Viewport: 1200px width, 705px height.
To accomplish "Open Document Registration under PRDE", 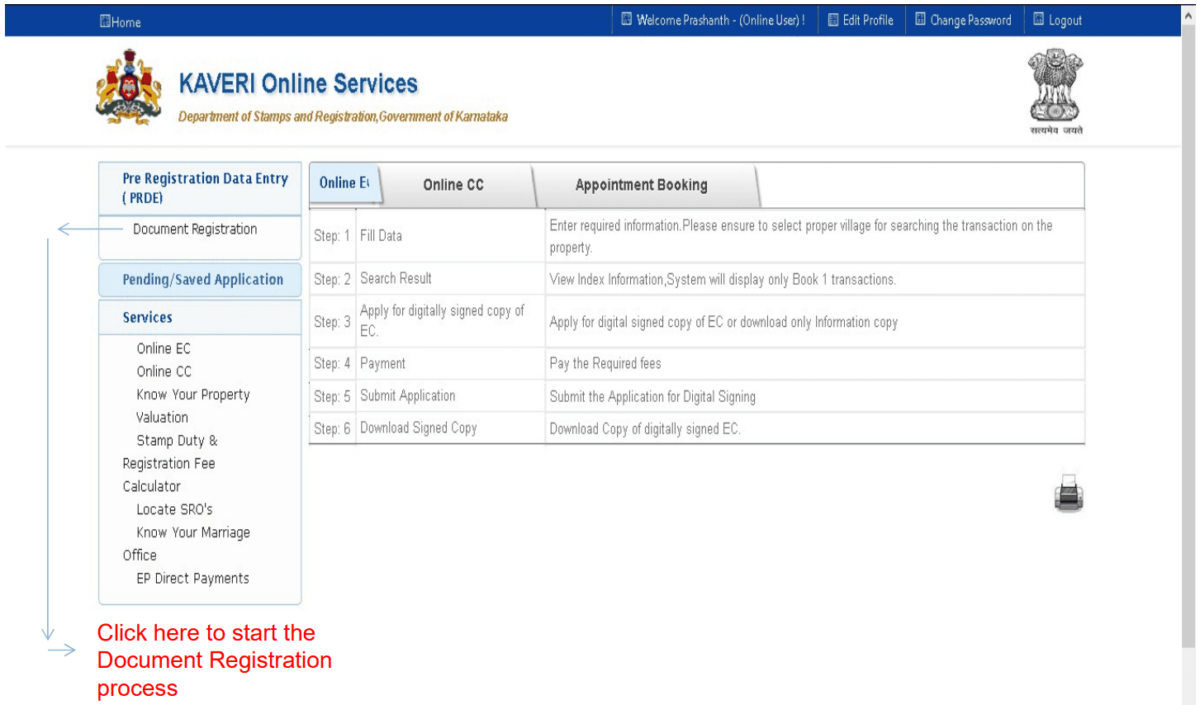I will pos(193,229).
